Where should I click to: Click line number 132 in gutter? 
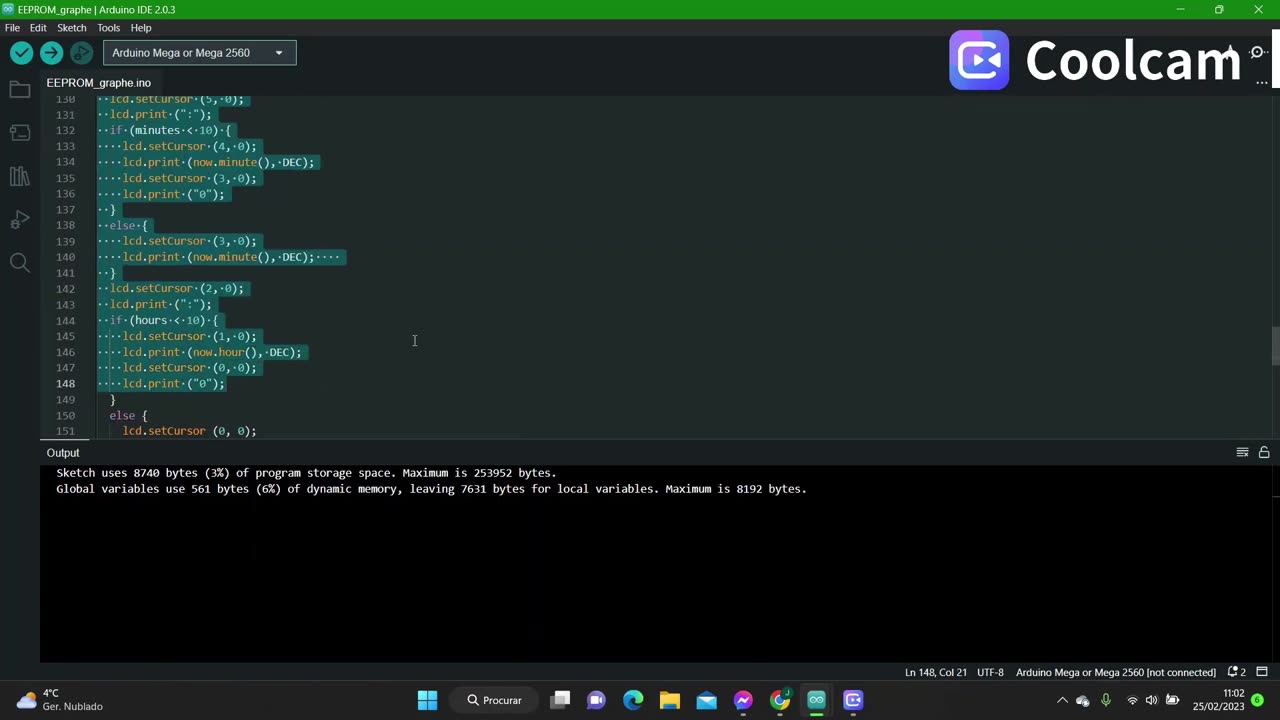click(x=65, y=130)
